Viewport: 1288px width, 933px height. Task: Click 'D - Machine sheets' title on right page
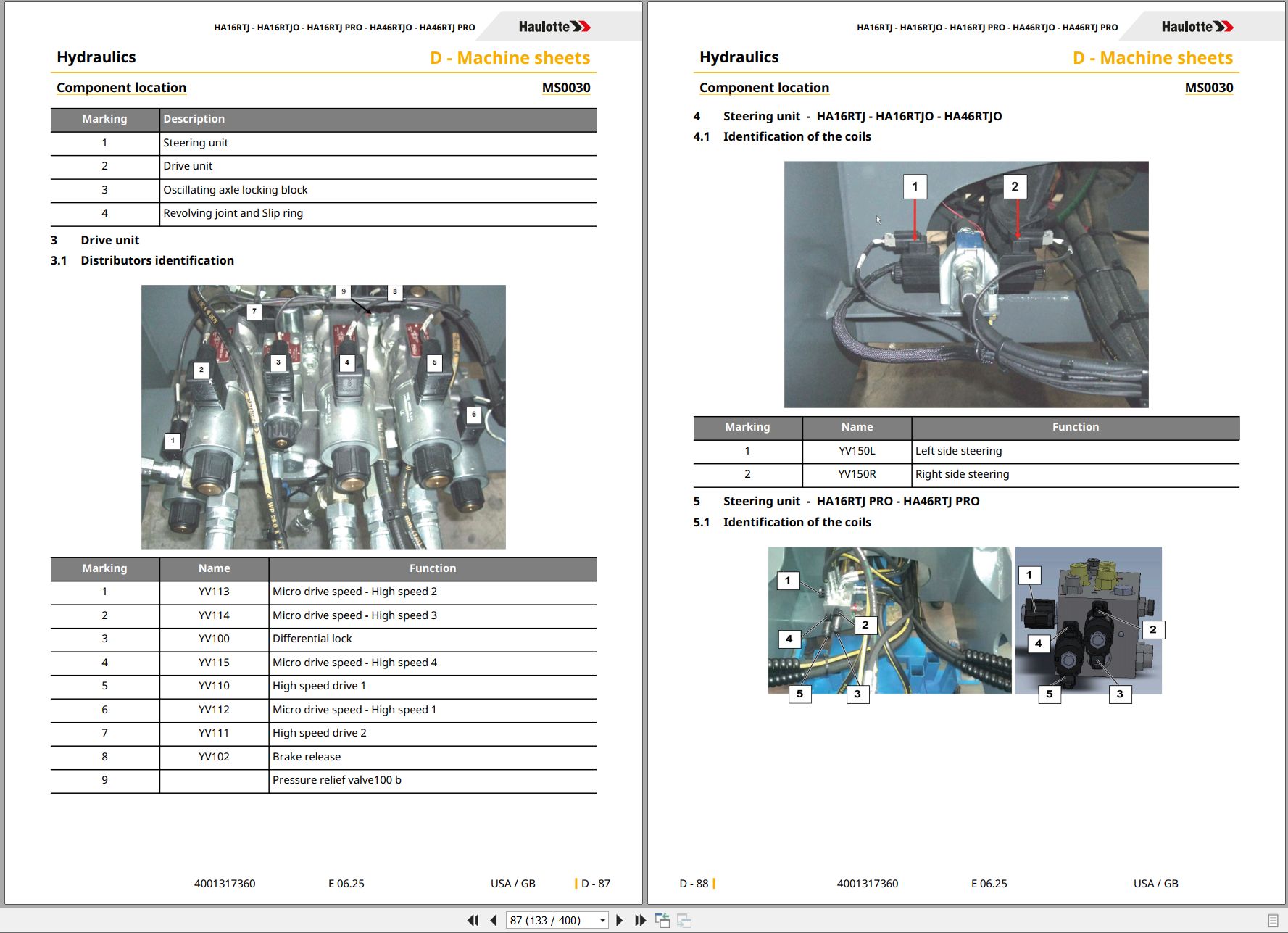1153,58
